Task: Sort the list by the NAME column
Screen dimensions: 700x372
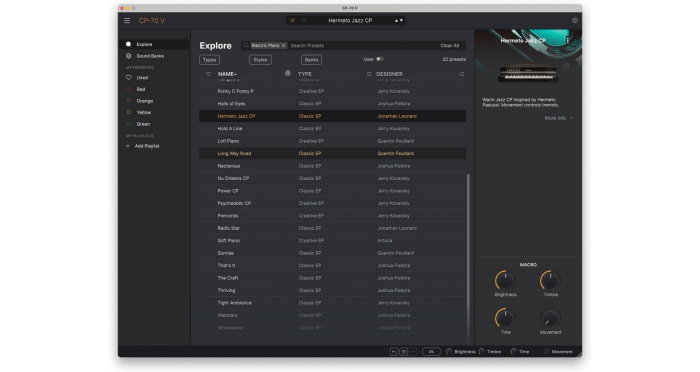Action: 227,74
